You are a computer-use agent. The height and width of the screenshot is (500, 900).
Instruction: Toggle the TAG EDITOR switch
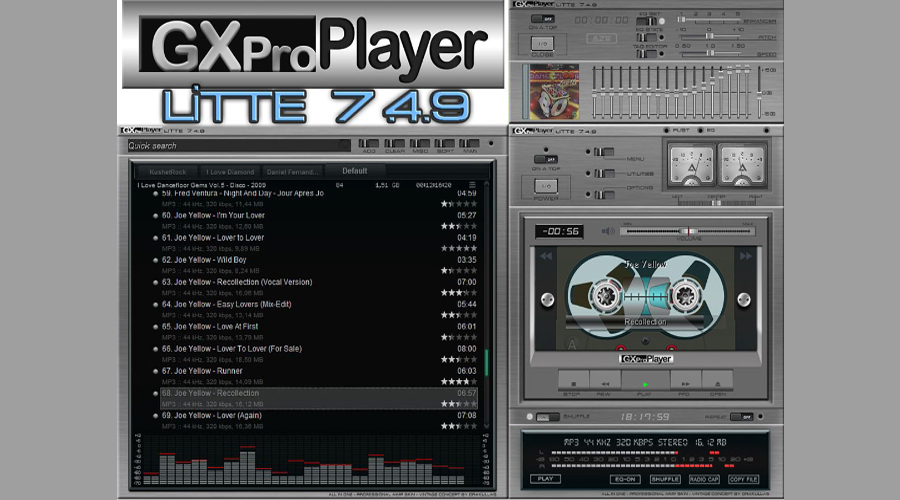[x=646, y=54]
